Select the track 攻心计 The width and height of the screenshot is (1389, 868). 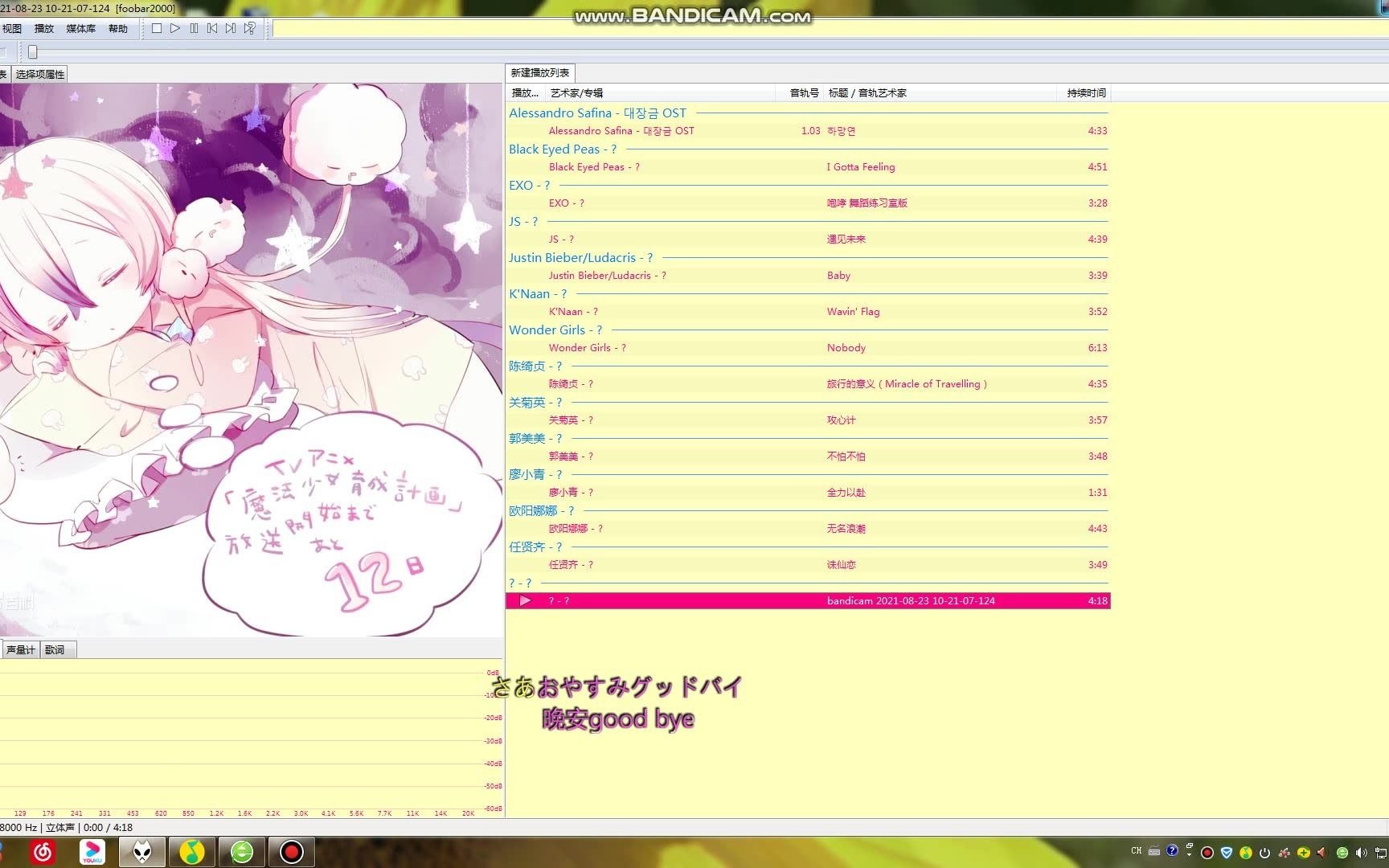841,420
